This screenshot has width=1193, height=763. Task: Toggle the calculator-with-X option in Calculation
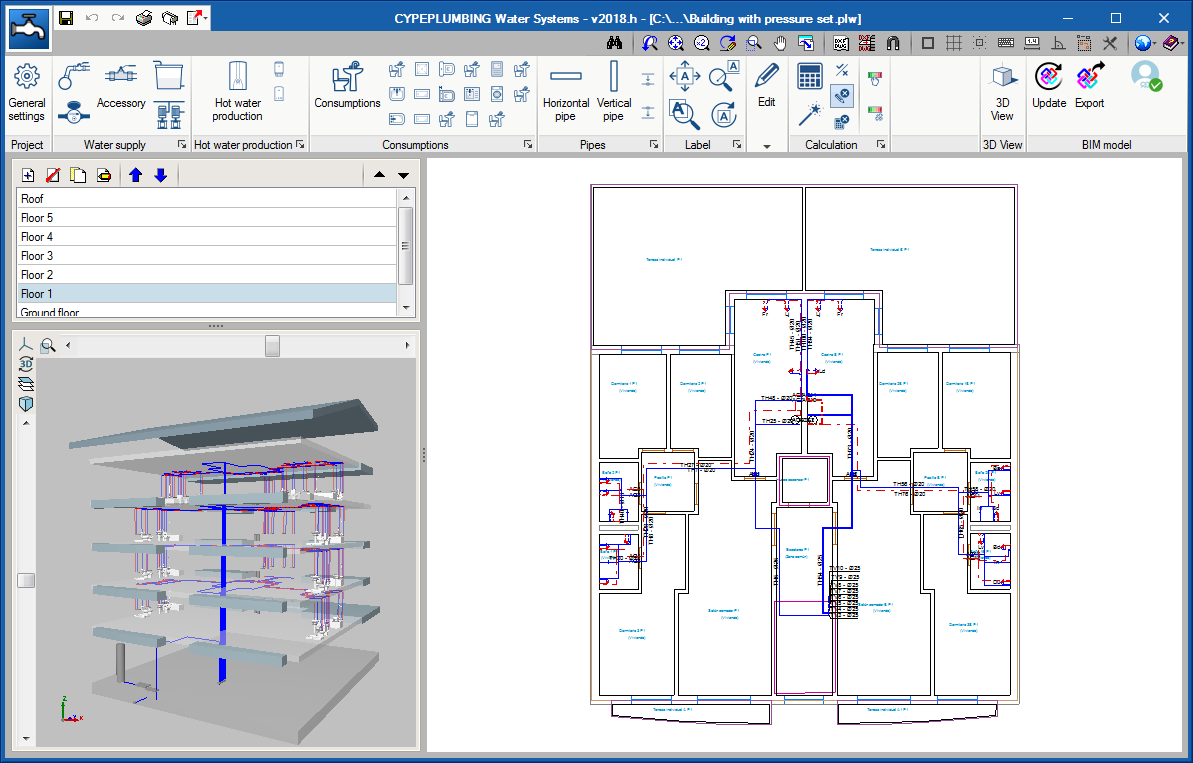pyautogui.click(x=841, y=121)
